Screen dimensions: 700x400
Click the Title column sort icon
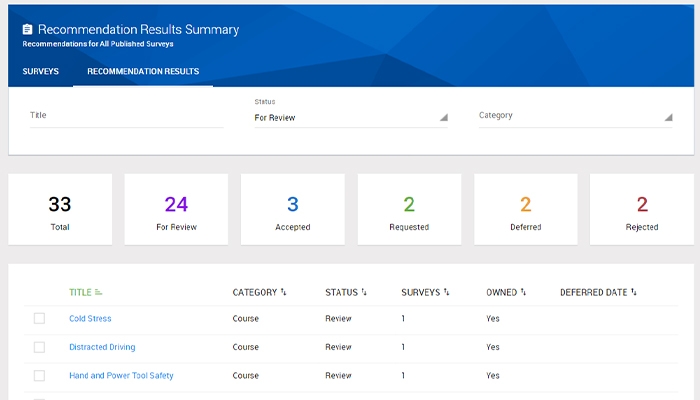tap(99, 293)
